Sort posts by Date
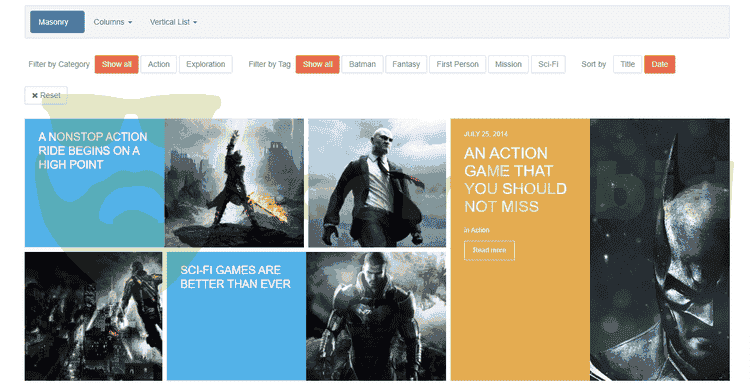750x391 pixels. click(x=660, y=64)
